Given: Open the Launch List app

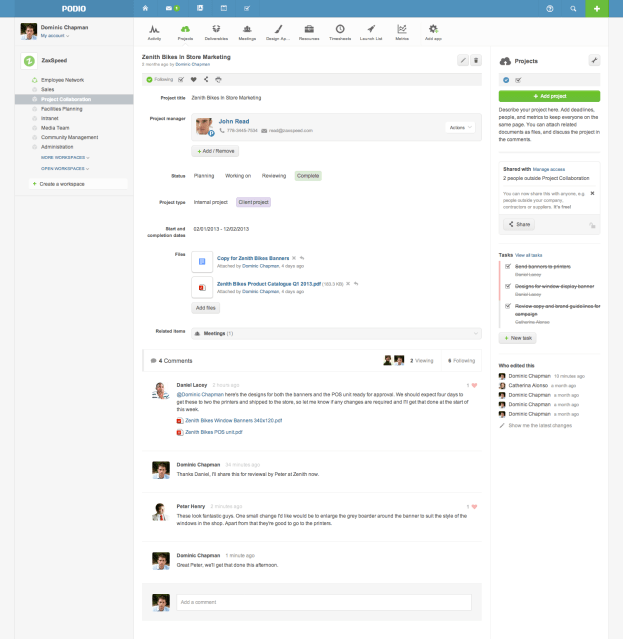Looking at the screenshot, I should tap(371, 32).
